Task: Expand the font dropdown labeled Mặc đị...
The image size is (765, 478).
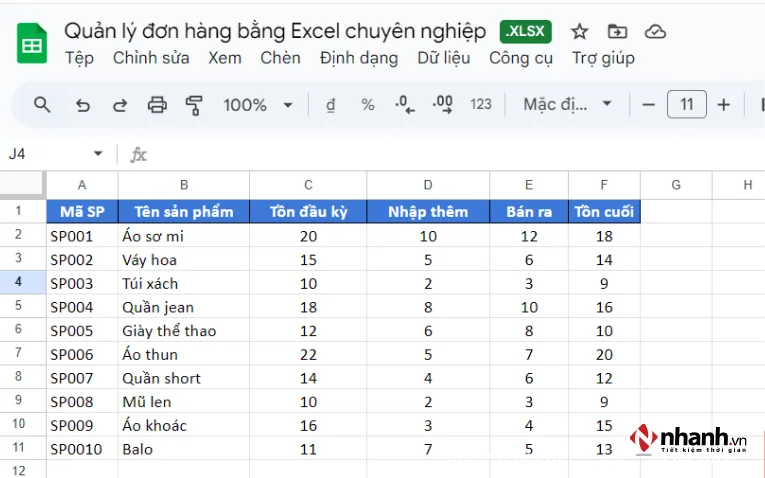Action: pos(568,105)
